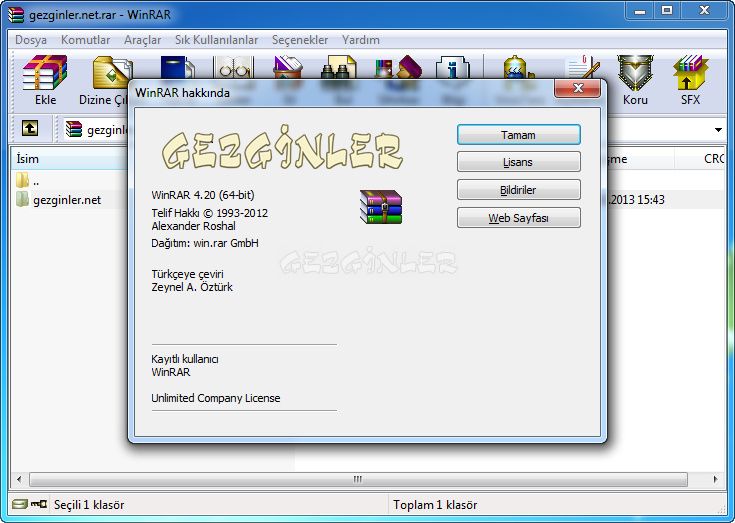735x523 pixels.
Task: Click archive icon in address bar
Action: point(74,129)
